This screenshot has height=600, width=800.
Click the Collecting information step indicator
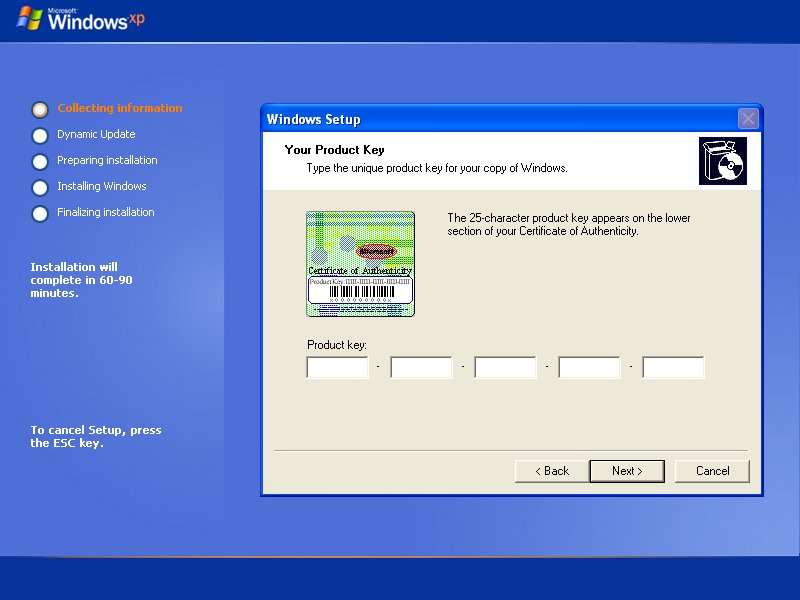coord(40,109)
